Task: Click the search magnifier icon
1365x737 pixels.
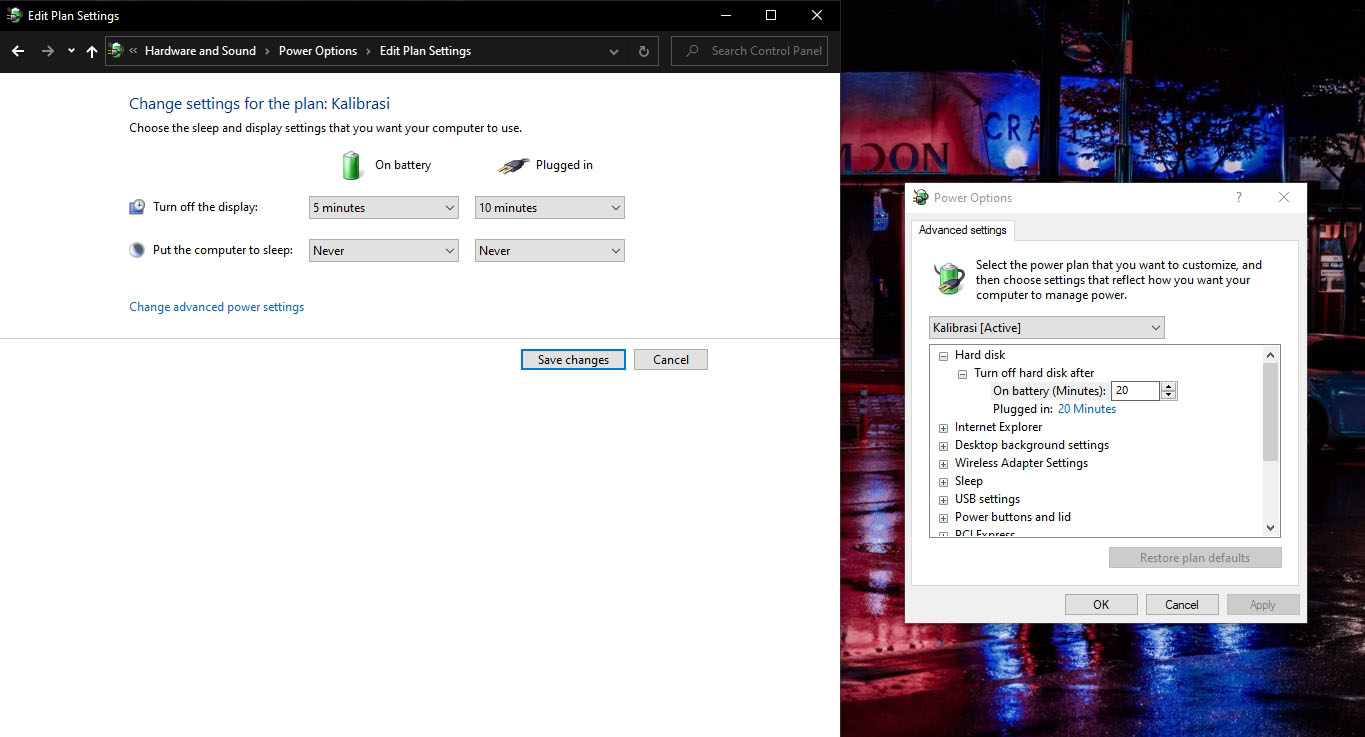Action: tap(692, 51)
